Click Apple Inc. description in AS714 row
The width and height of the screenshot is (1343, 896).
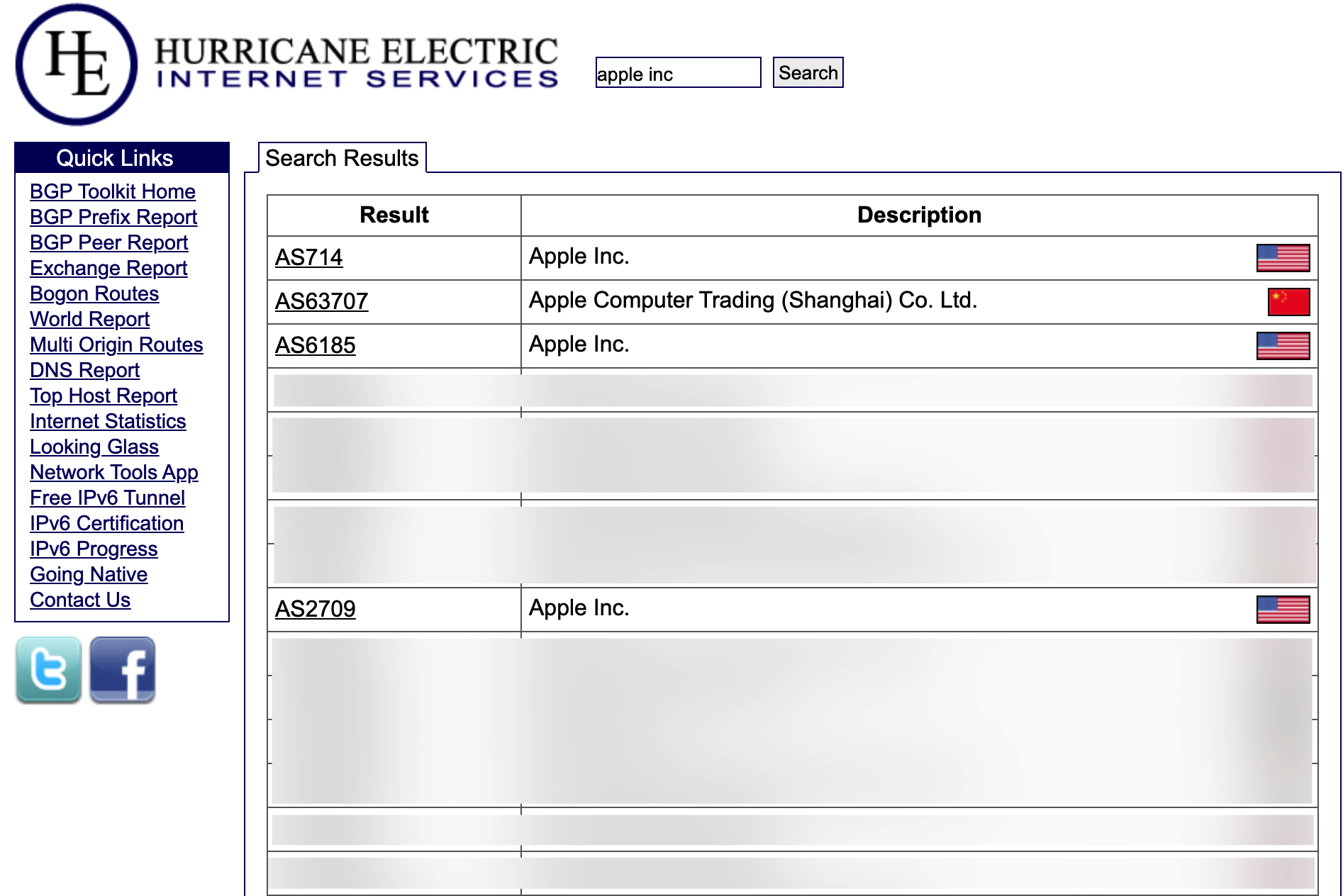click(579, 256)
